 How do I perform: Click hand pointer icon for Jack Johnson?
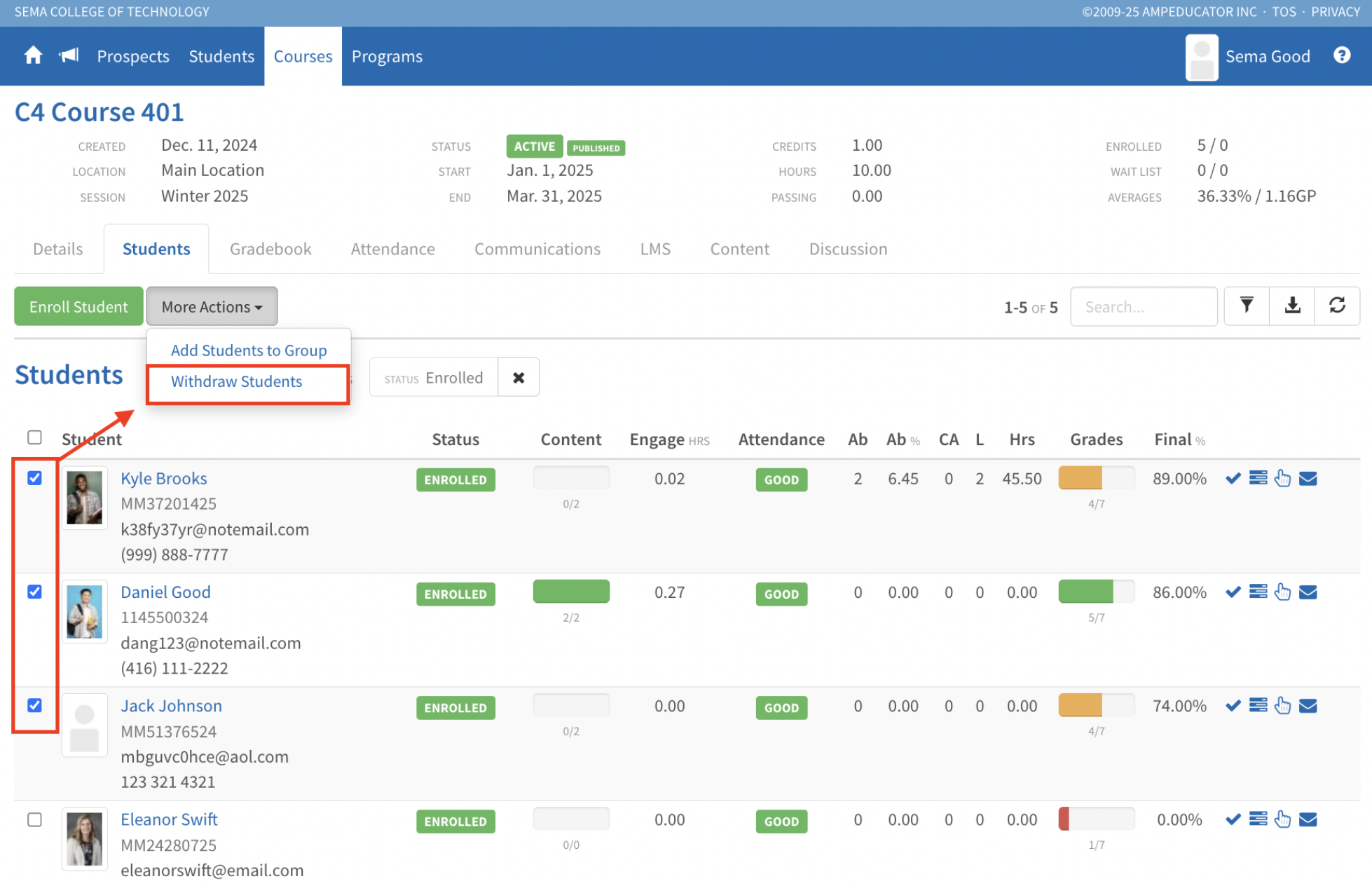(x=1282, y=707)
